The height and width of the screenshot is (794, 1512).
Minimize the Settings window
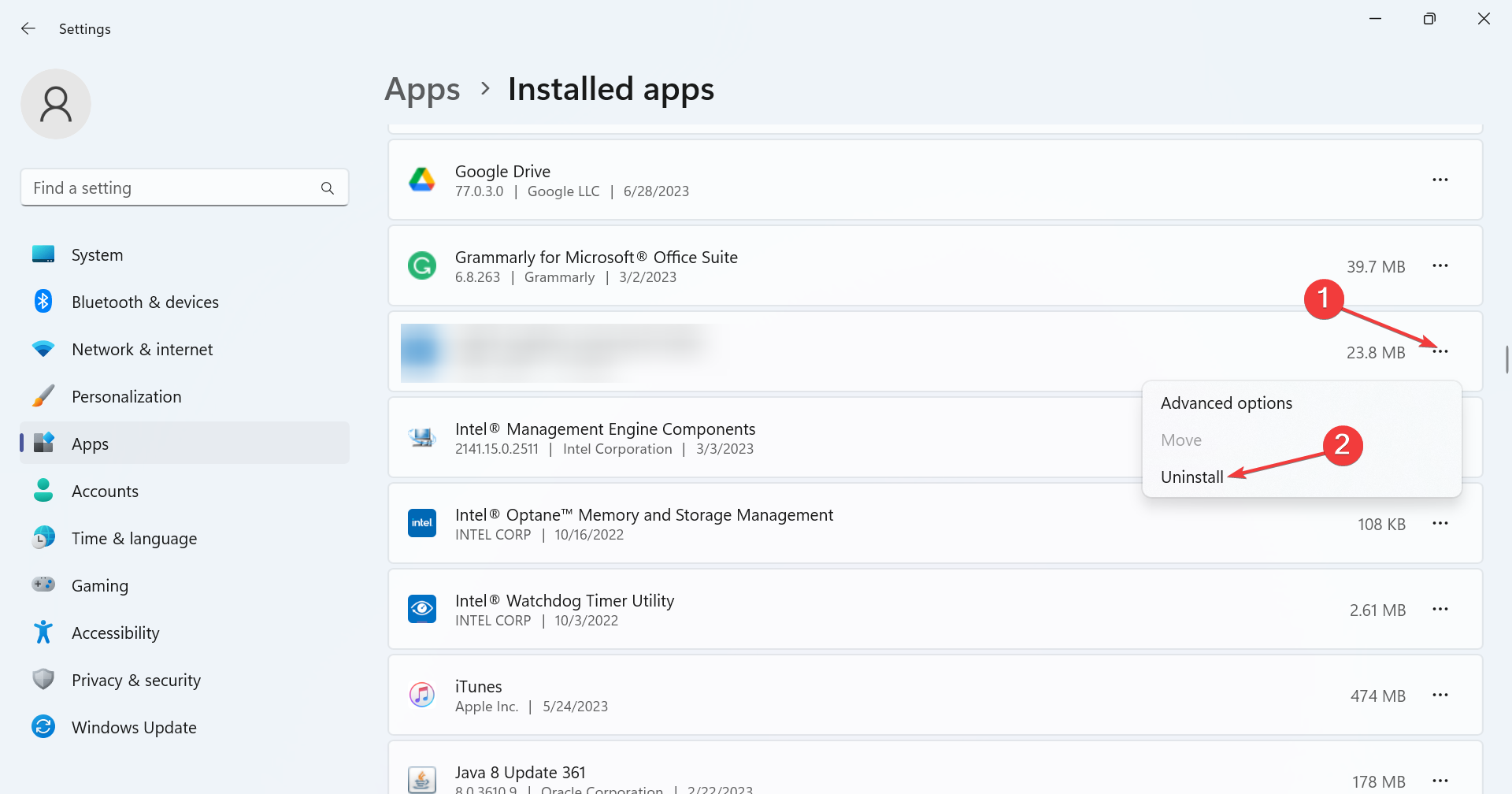click(x=1375, y=19)
